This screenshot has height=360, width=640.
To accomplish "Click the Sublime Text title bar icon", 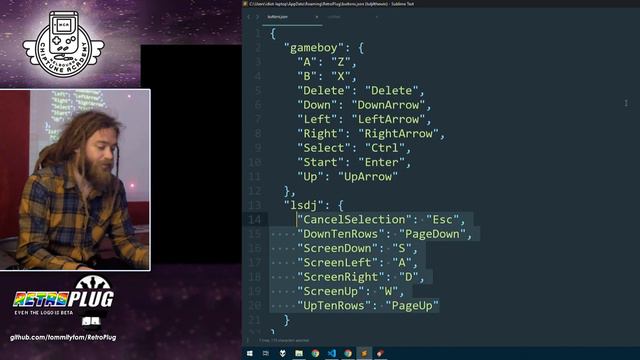I will pyautogui.click(x=245, y=4).
